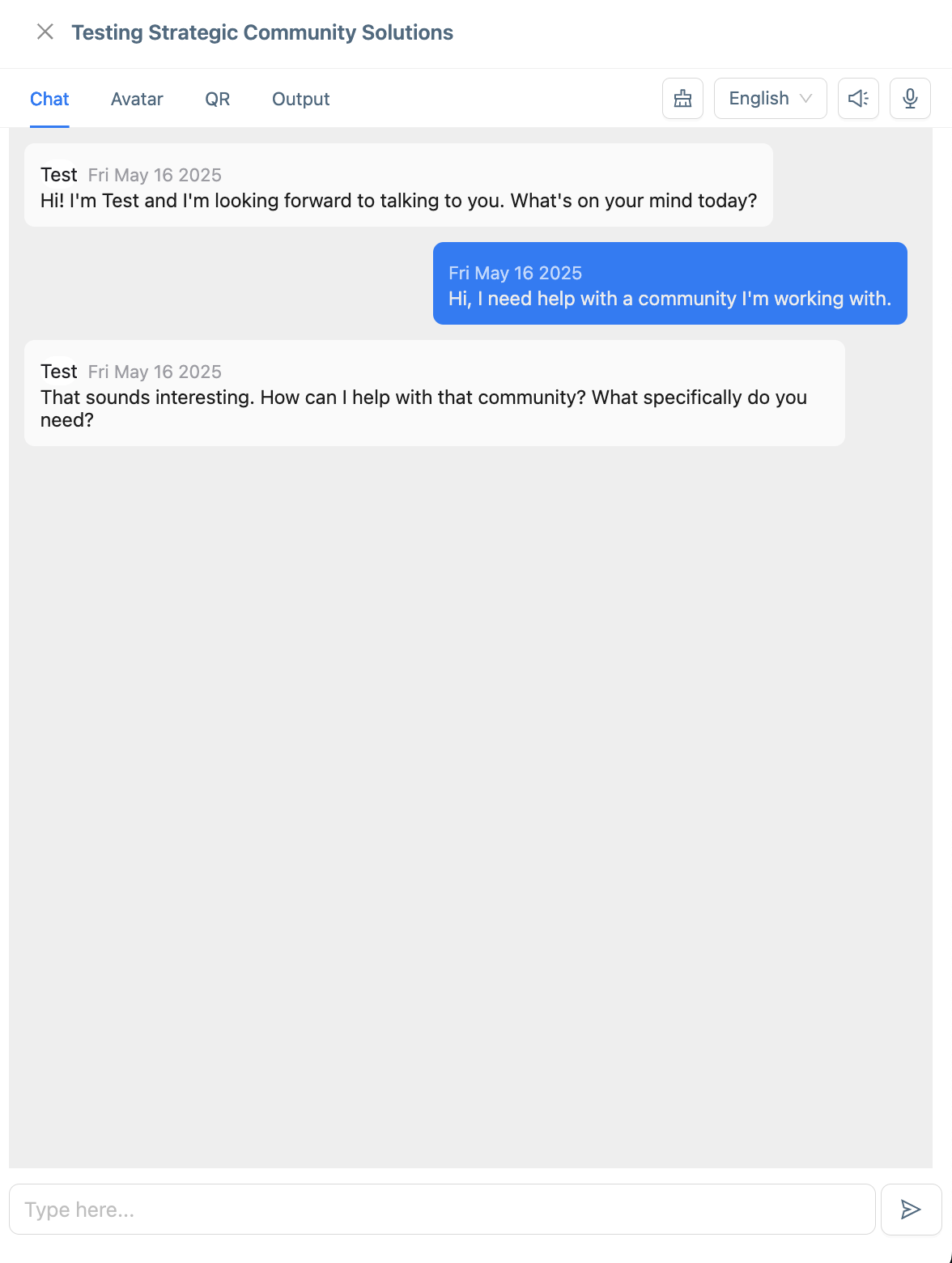
Task: Click the timestamp on Test's second message
Action: coord(155,372)
